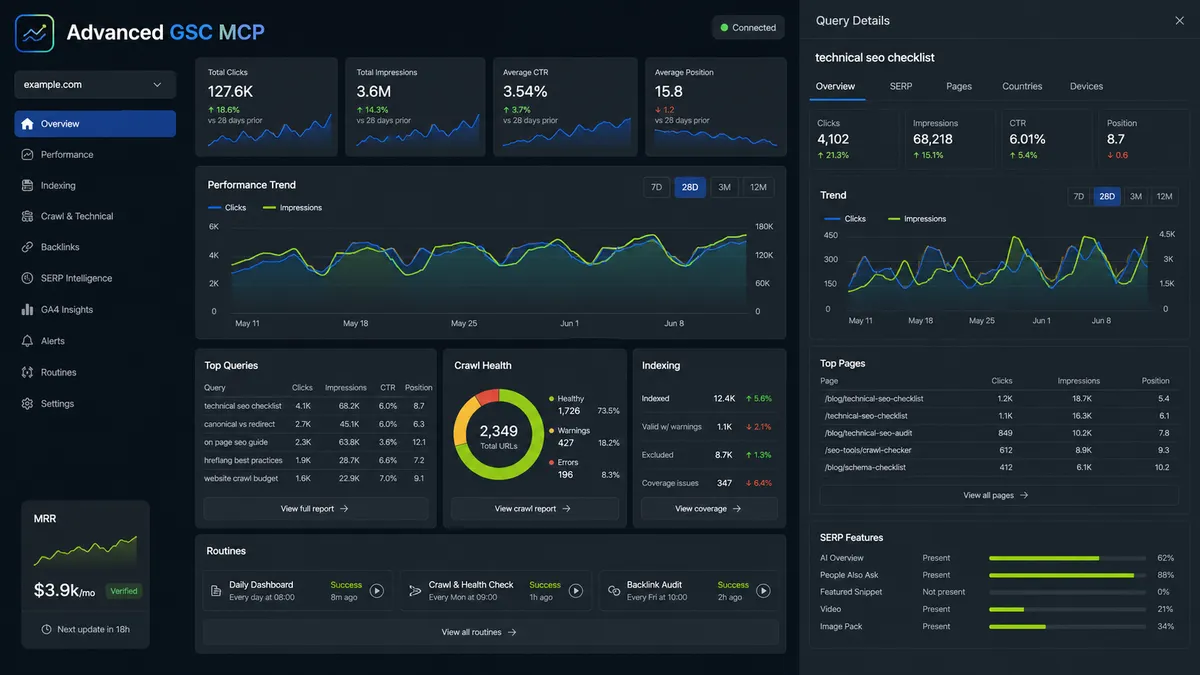Select 28D range in Performance Trend
1200x675 pixels.
tap(690, 187)
